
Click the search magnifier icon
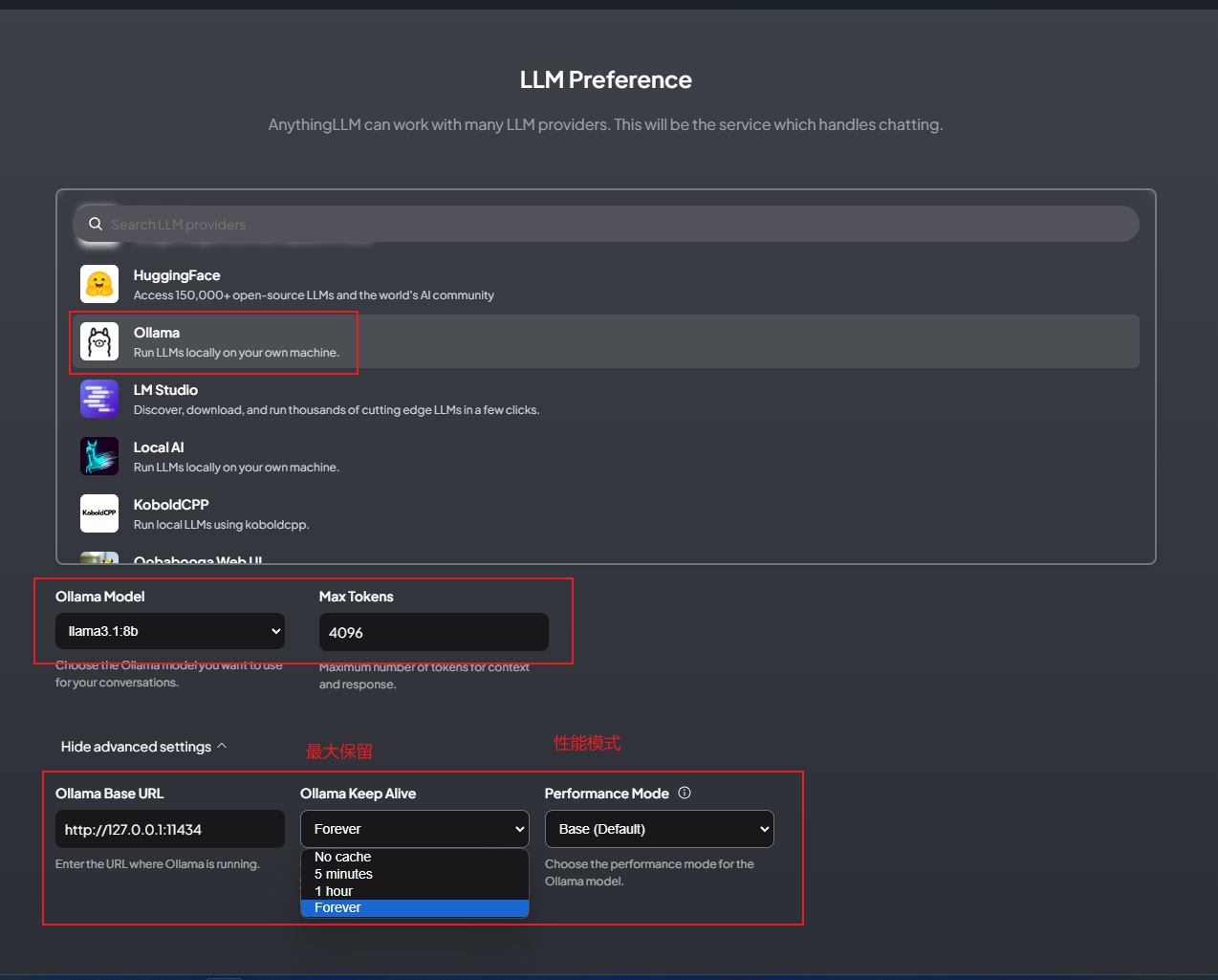pyautogui.click(x=96, y=224)
